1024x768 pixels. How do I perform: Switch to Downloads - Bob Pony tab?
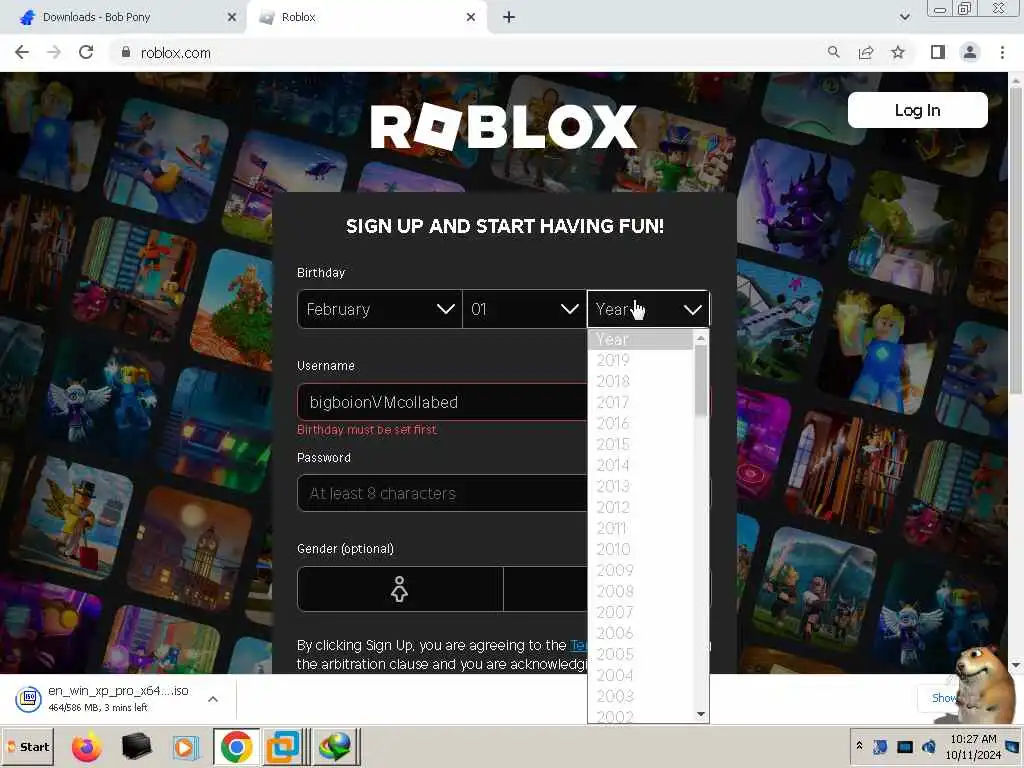tap(124, 17)
